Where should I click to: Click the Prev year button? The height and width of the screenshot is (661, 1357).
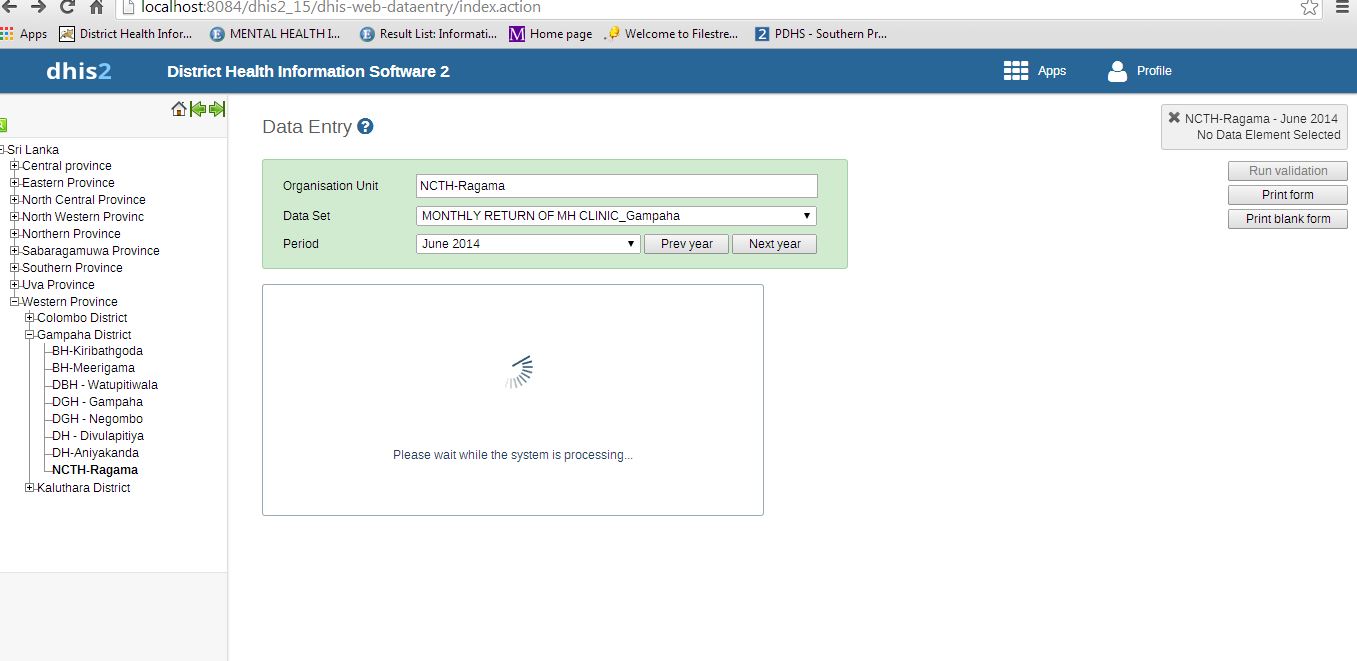pyautogui.click(x=687, y=244)
